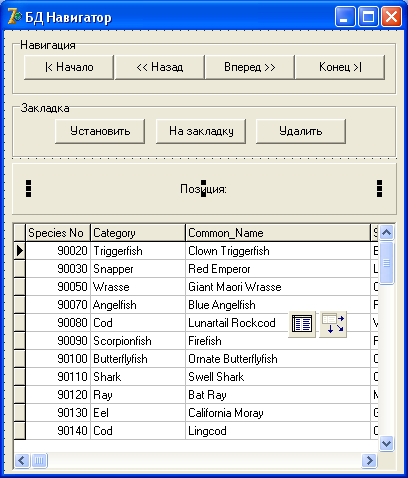Select Category cell 'Angelfish'
Image resolution: width=408 pixels, height=478 pixels.
(138, 305)
